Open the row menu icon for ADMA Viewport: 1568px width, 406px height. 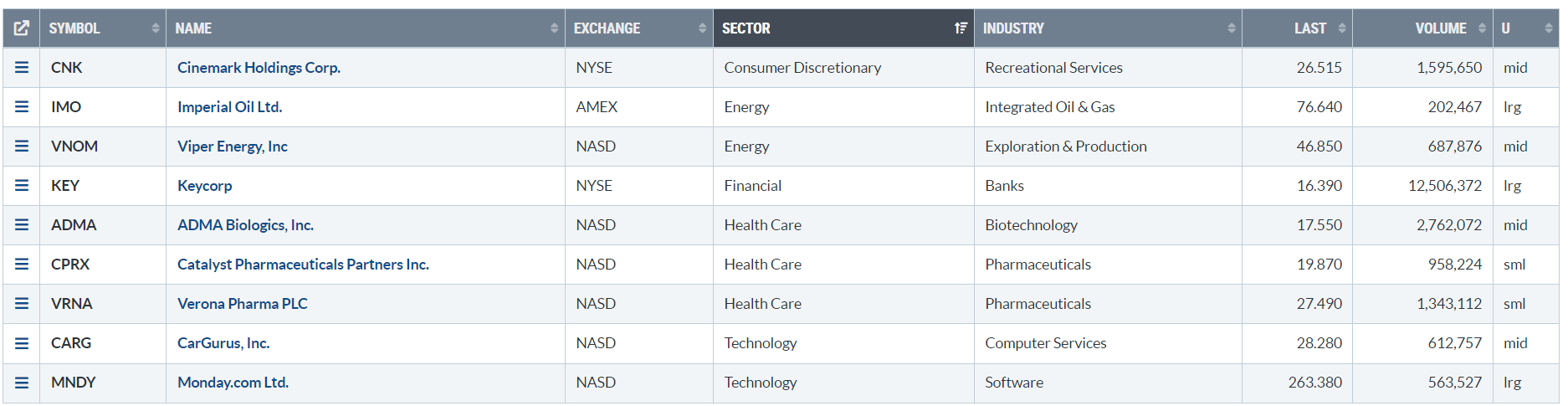pos(22,225)
